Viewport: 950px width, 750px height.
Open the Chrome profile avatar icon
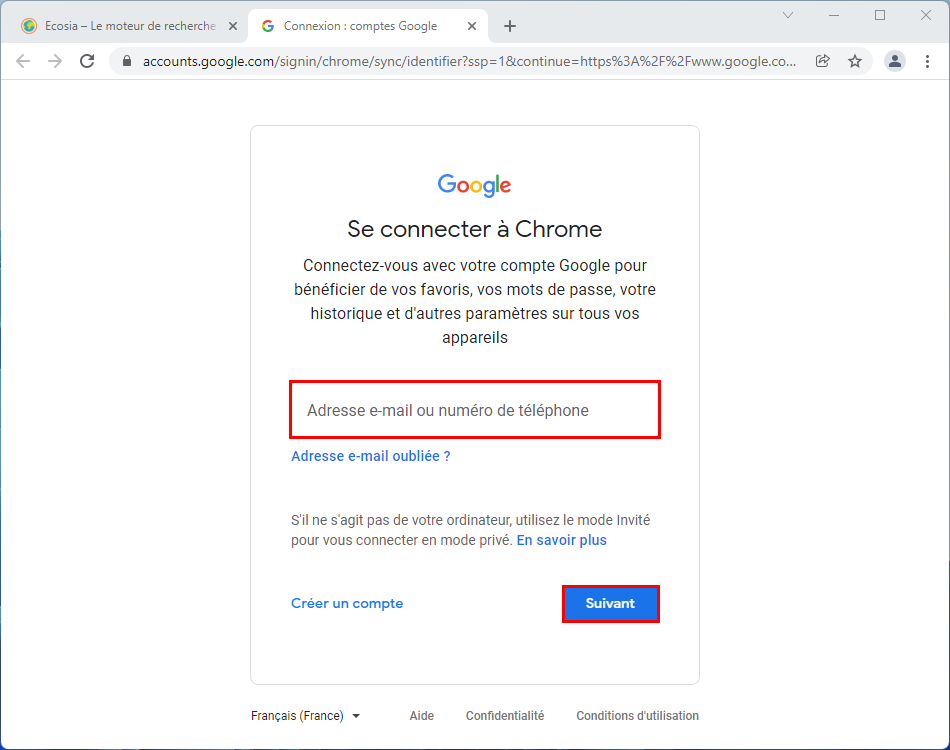(x=895, y=61)
